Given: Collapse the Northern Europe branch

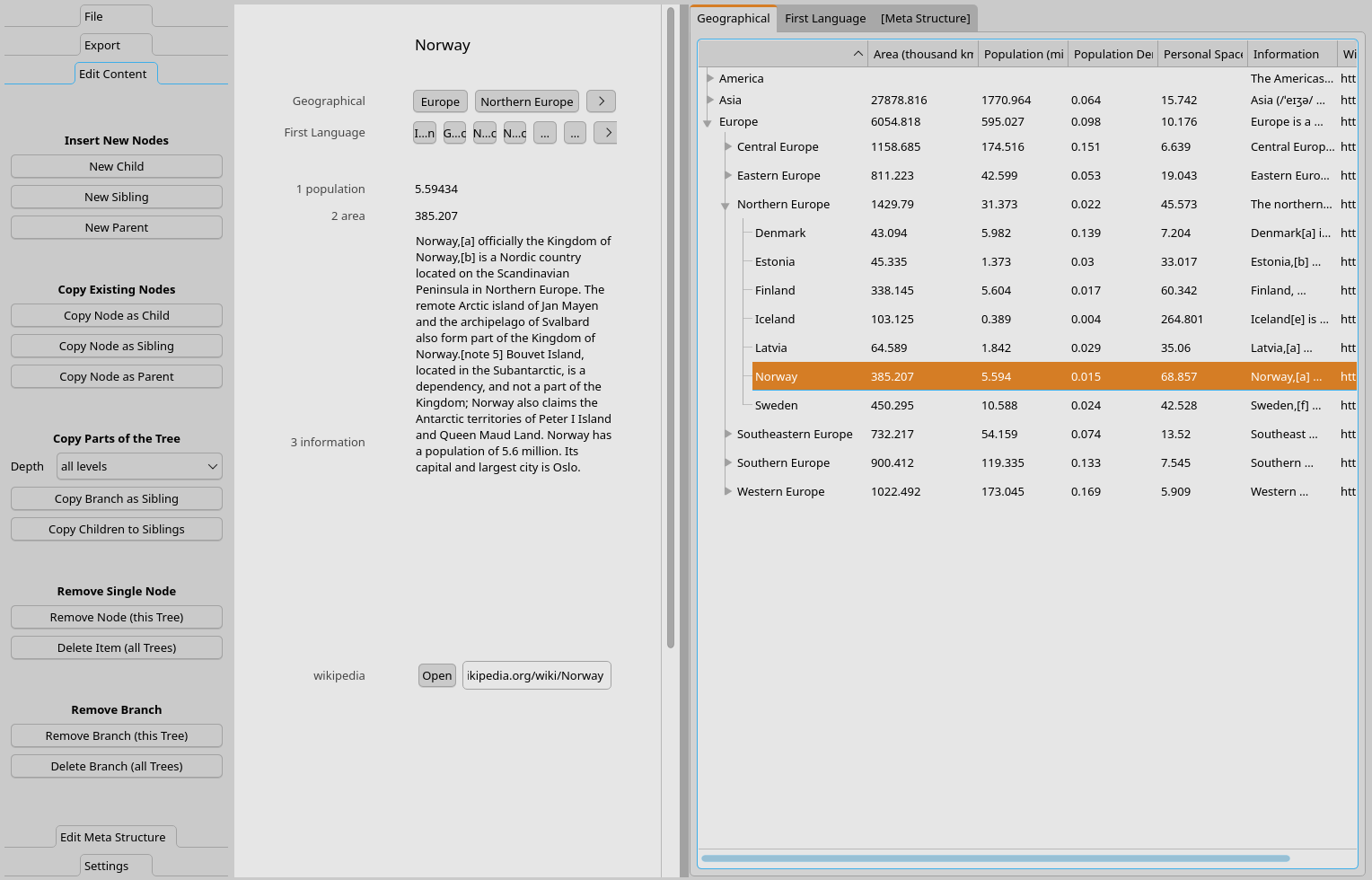Looking at the screenshot, I should point(726,206).
